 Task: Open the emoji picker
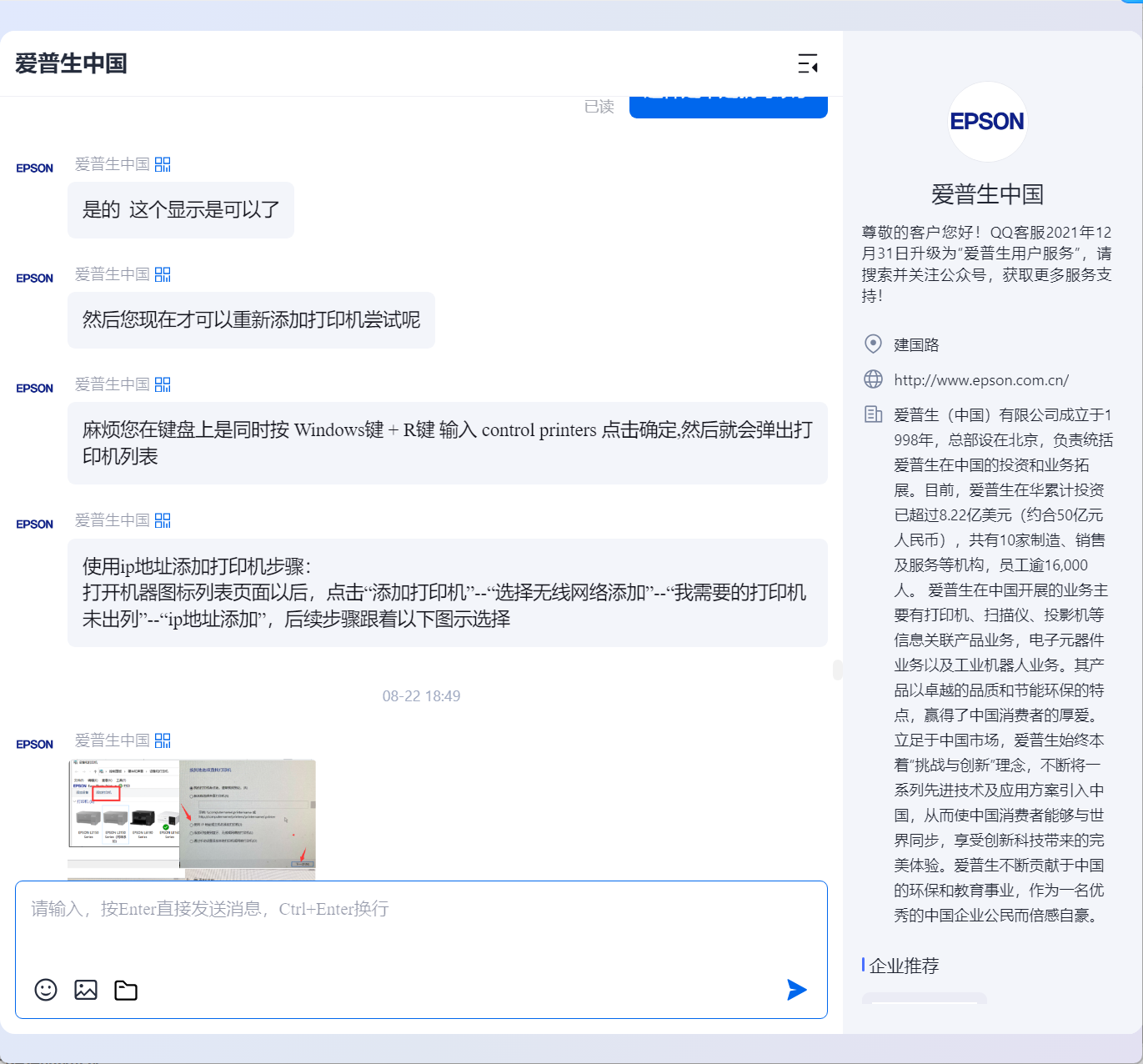(x=46, y=990)
